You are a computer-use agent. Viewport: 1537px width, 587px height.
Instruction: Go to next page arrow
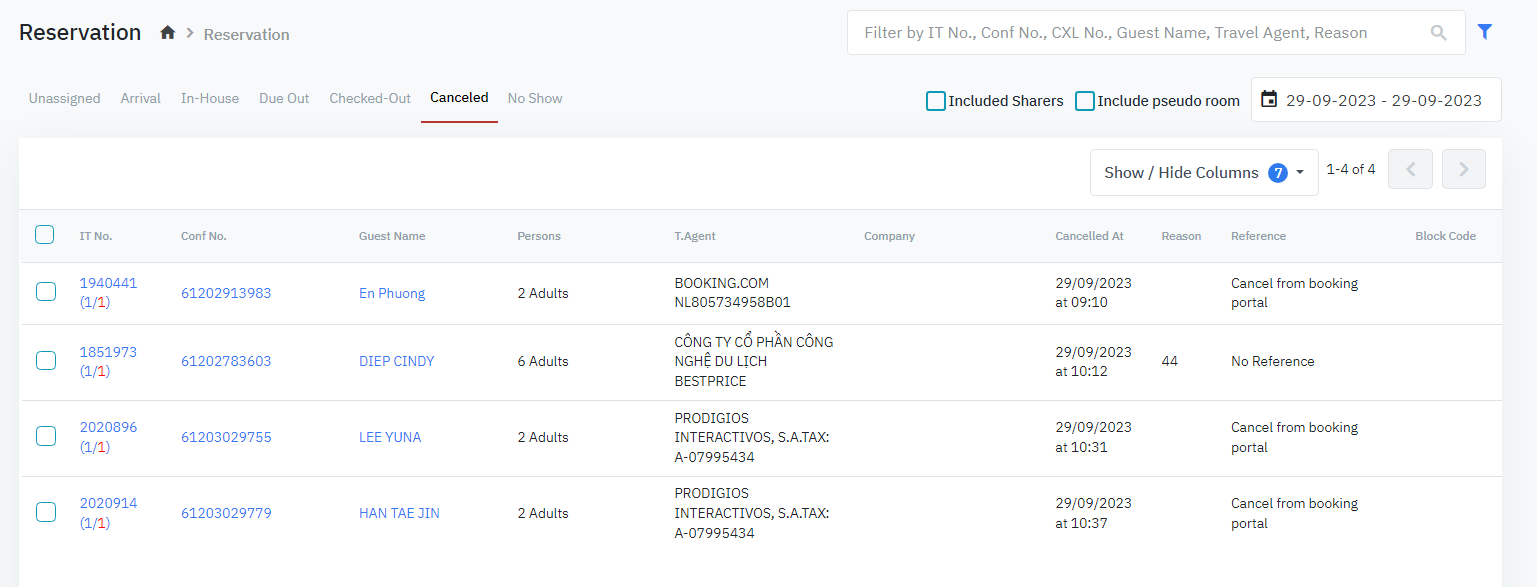point(1463,170)
